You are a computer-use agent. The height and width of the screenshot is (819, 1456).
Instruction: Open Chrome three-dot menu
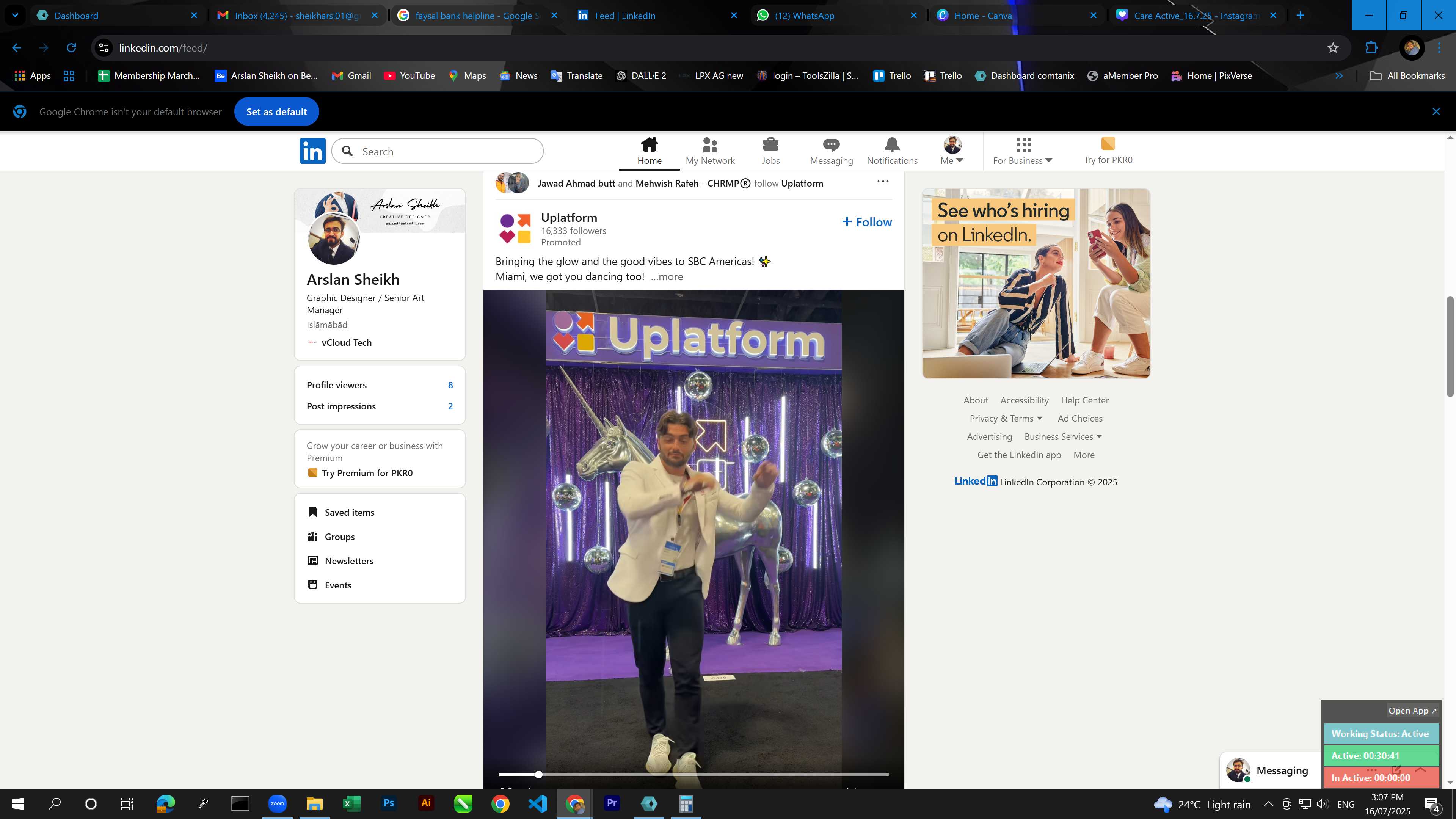click(1439, 47)
